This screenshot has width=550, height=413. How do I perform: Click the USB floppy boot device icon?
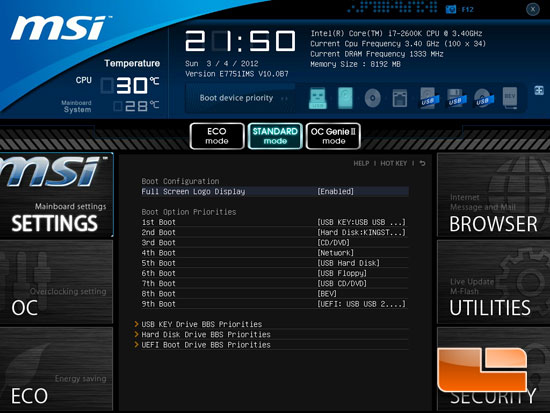click(x=456, y=98)
